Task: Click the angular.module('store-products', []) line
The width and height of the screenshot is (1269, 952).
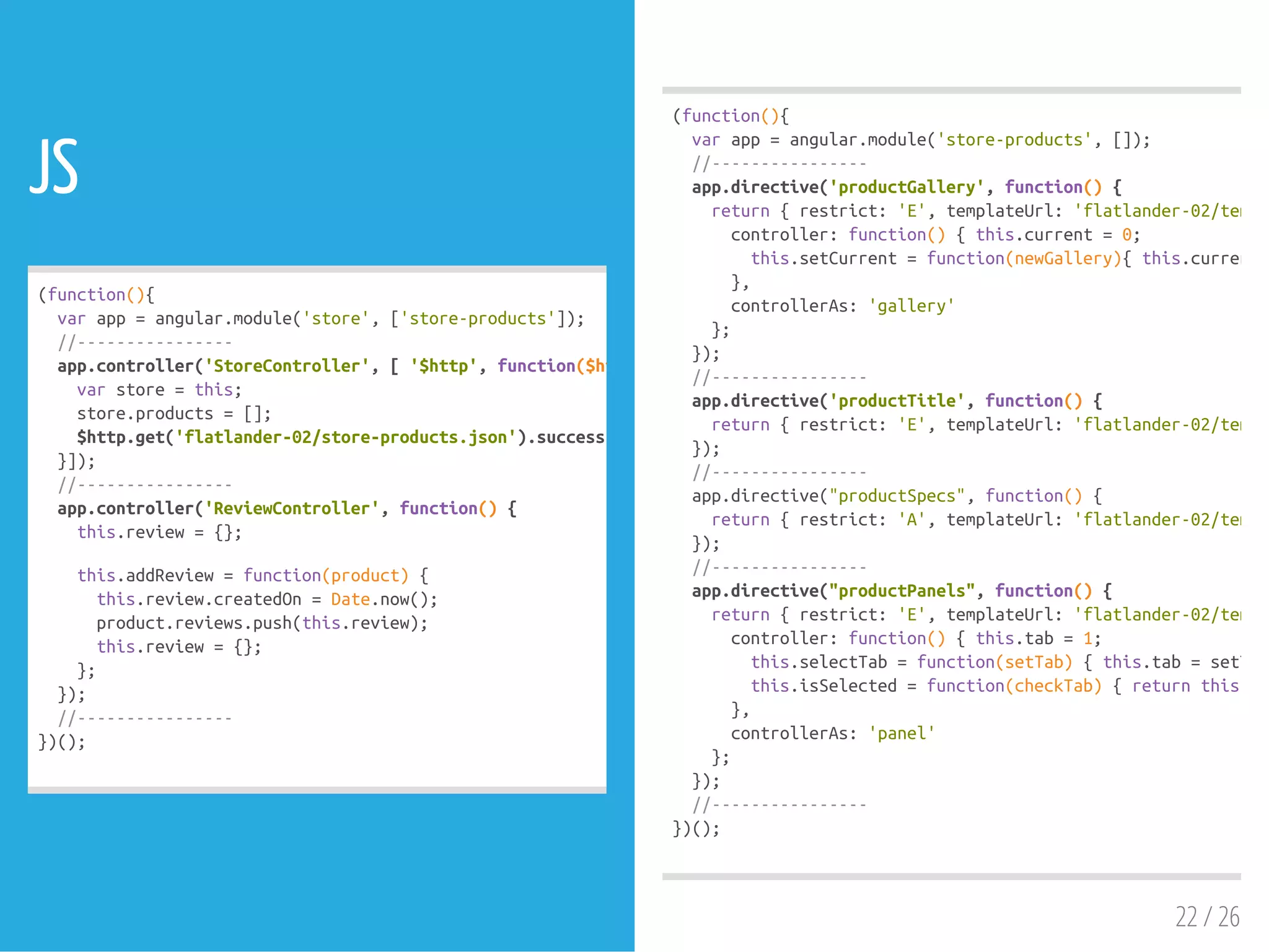Action: (921, 140)
